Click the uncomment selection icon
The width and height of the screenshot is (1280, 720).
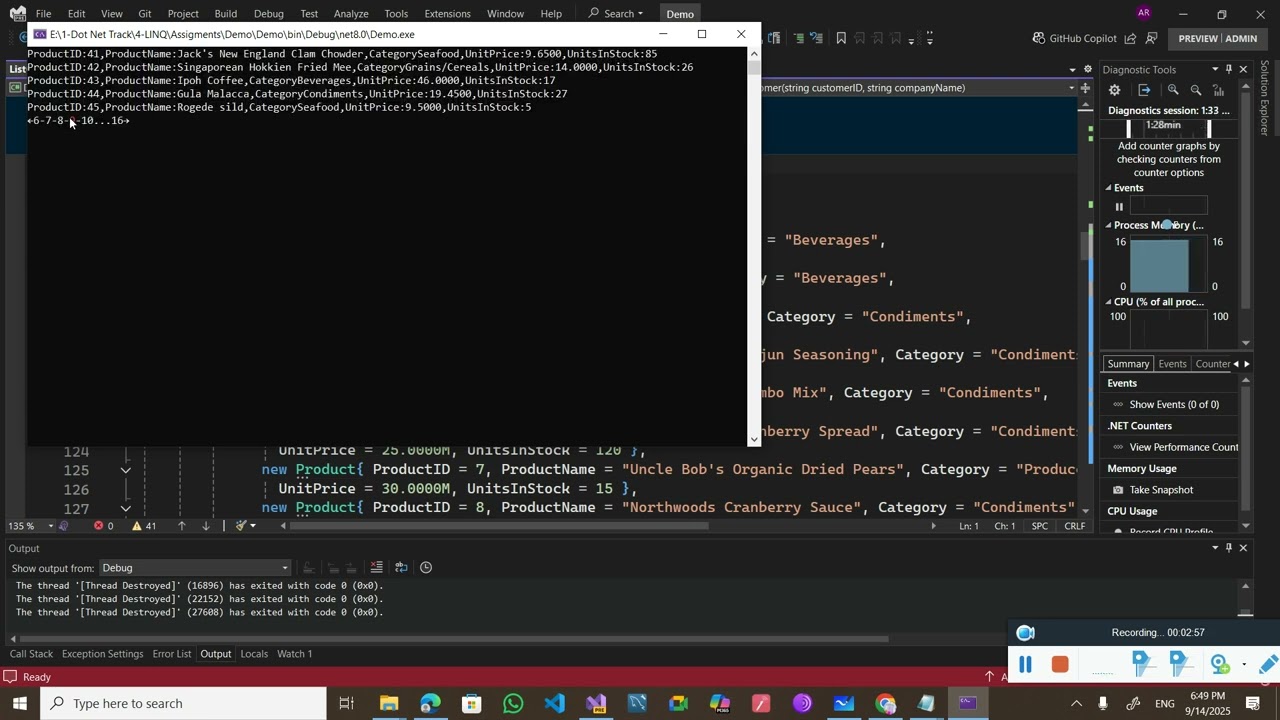(x=818, y=38)
